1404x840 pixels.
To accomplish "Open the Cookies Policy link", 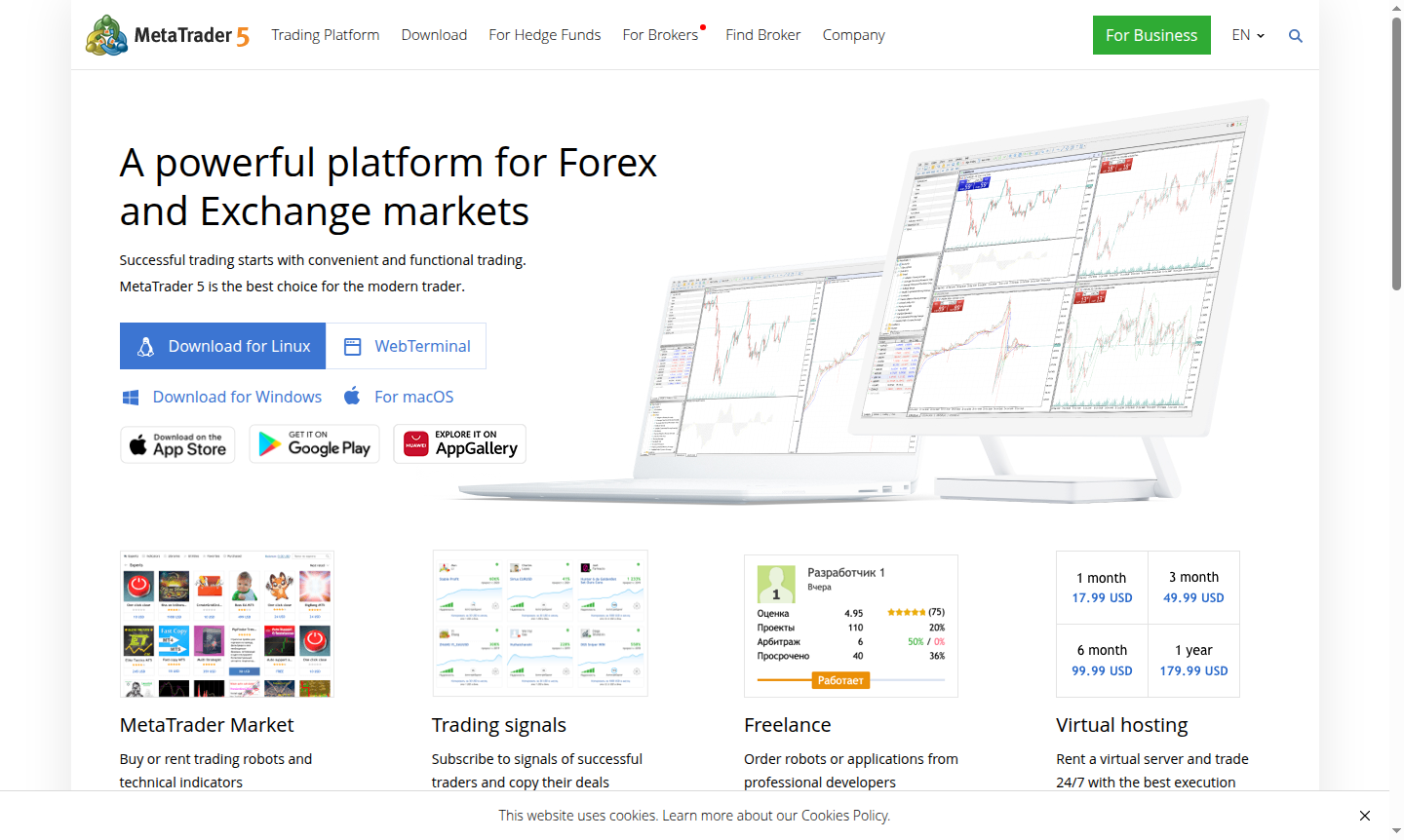I will (x=844, y=816).
